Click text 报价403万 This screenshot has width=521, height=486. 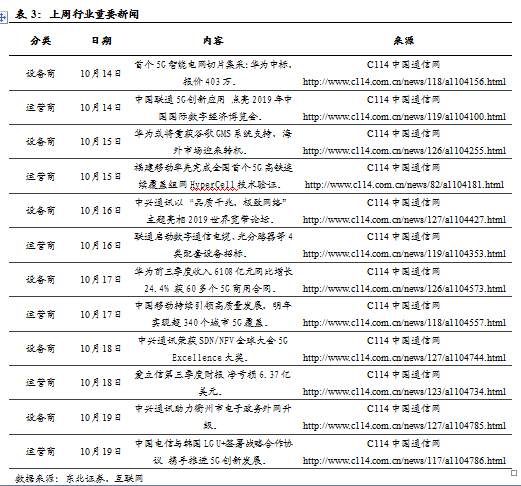pyautogui.click(x=209, y=82)
